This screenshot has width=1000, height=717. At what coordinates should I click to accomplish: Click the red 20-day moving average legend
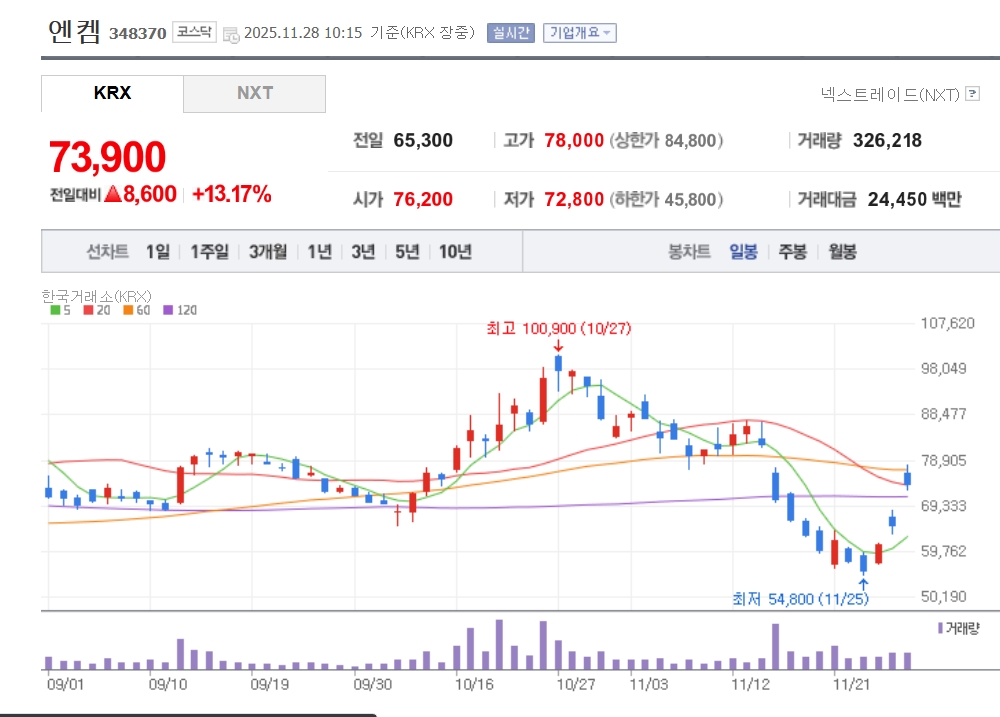click(x=97, y=310)
